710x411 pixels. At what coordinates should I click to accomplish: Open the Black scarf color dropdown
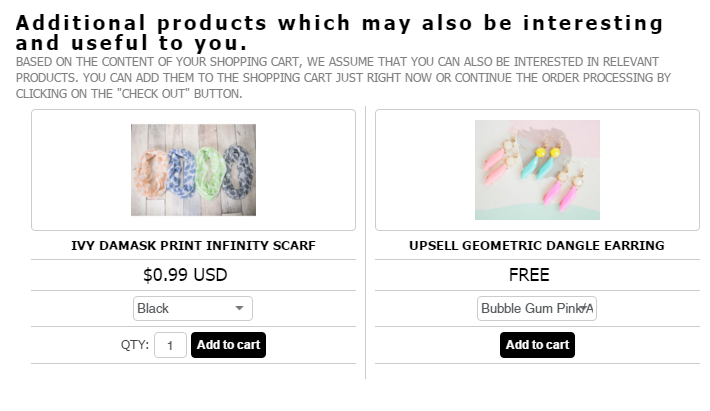[x=193, y=309]
